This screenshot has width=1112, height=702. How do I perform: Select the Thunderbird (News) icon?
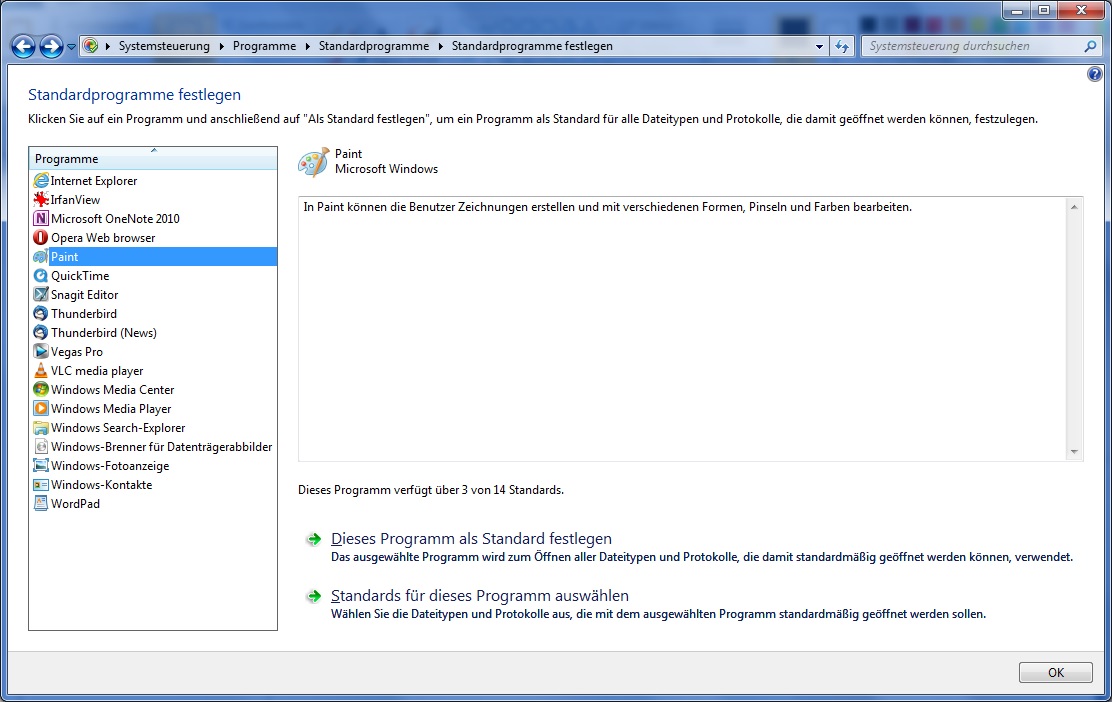tap(41, 333)
